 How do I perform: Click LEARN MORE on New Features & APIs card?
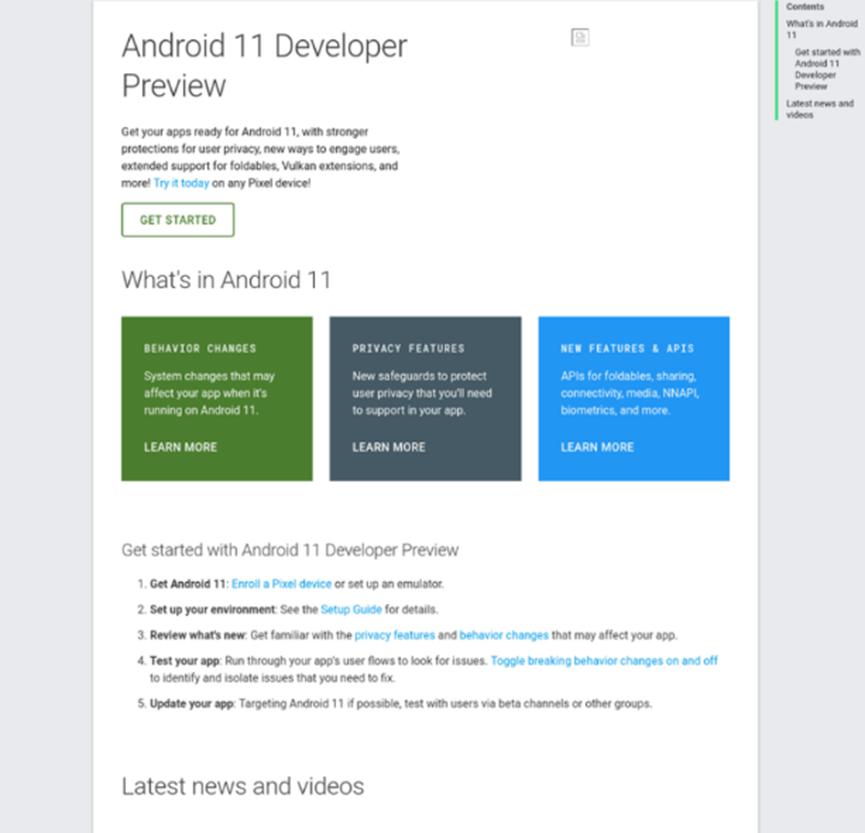tap(597, 447)
